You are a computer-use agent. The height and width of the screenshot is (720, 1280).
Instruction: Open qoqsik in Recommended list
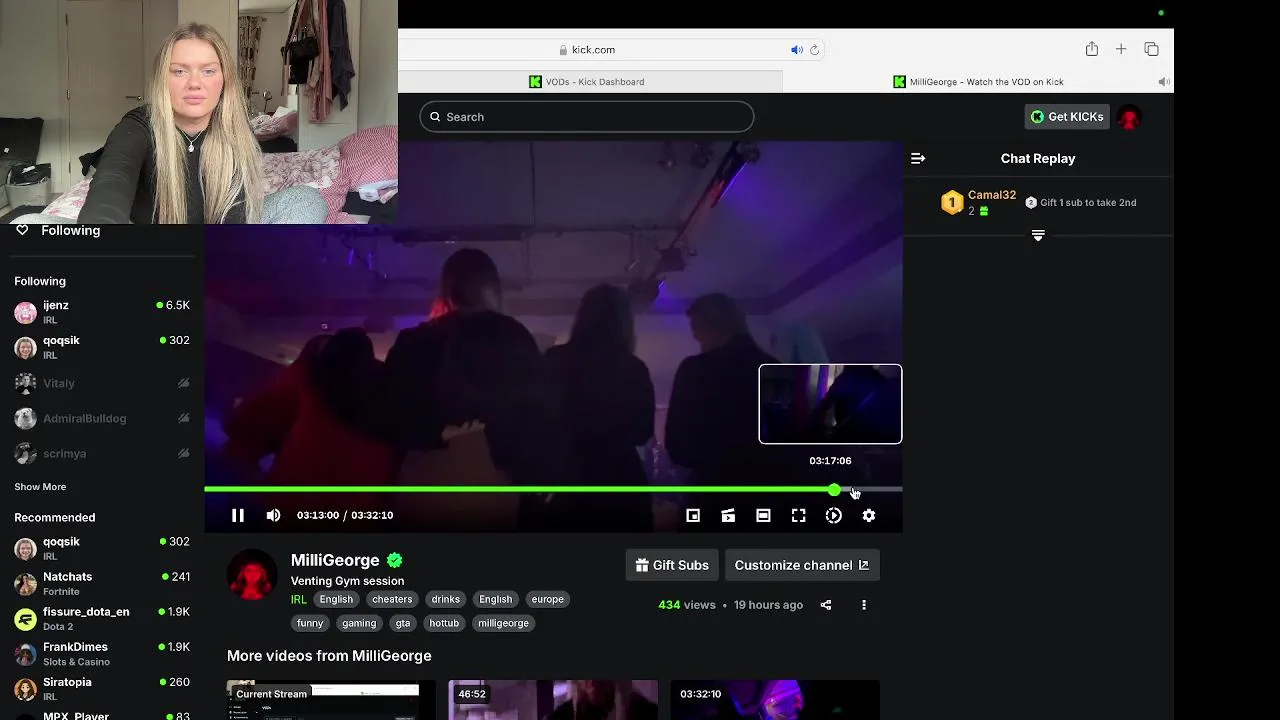(x=102, y=548)
